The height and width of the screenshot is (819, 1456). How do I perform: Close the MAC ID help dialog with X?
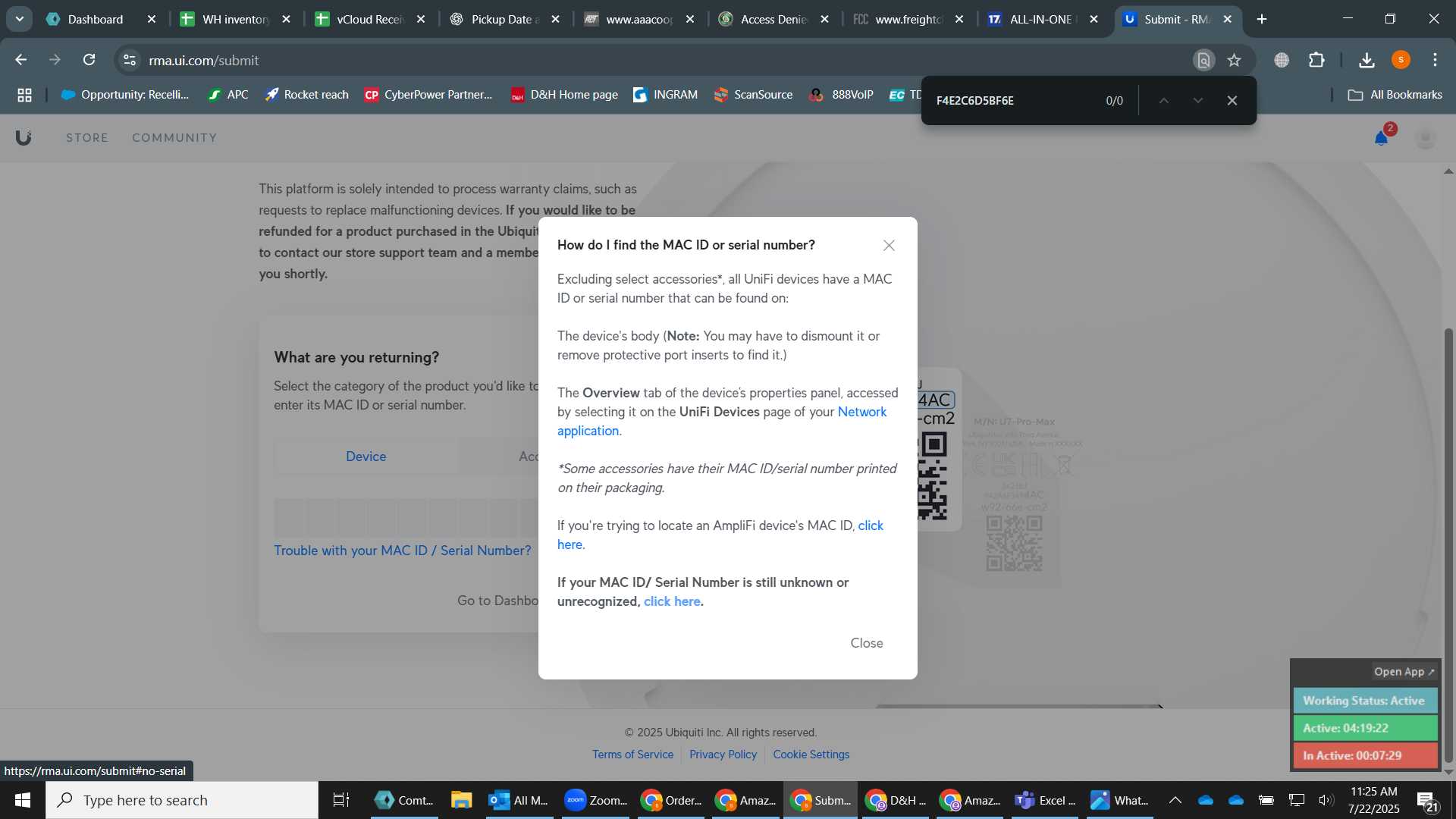889,246
